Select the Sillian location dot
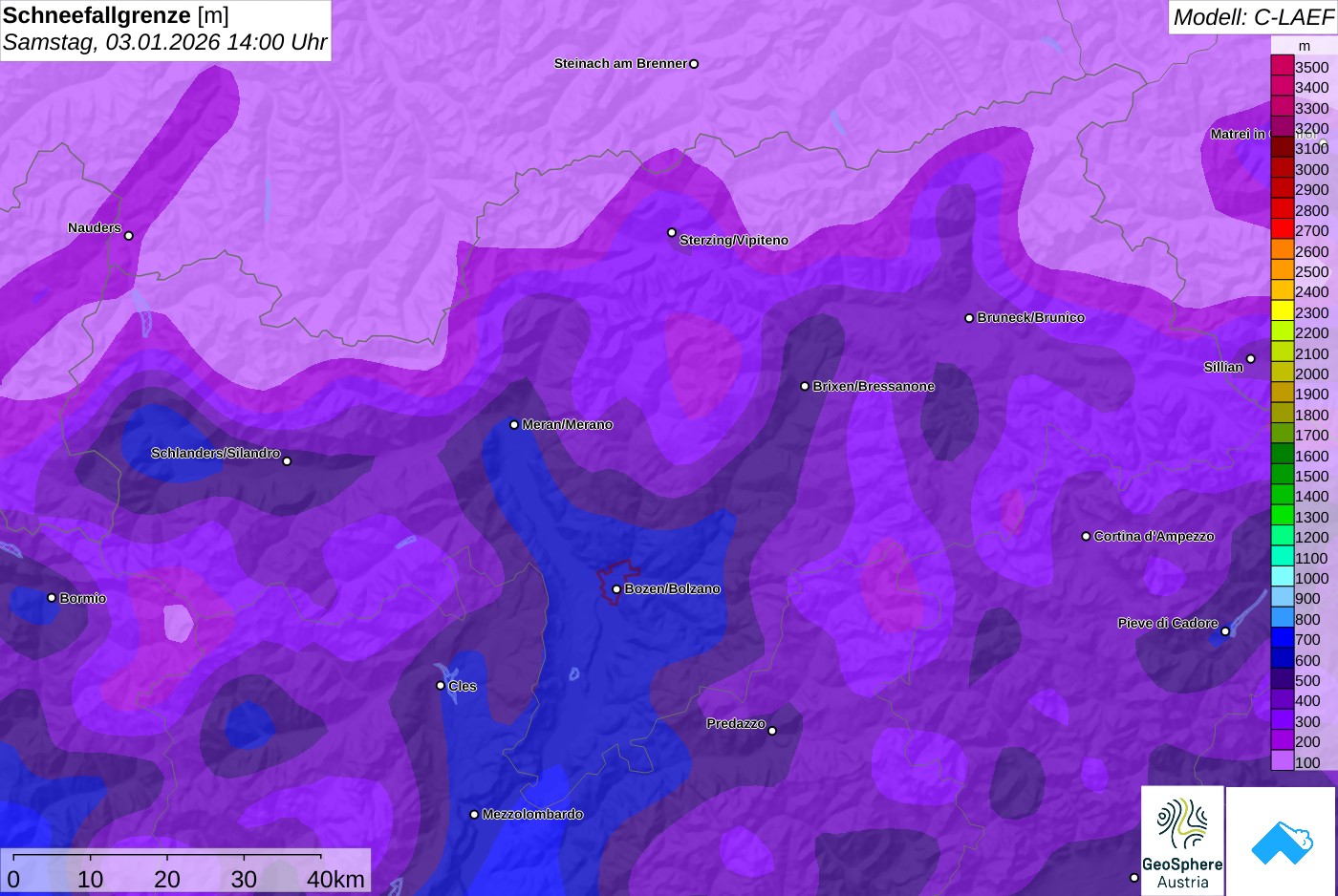Viewport: 1338px width, 896px height. point(1250,359)
